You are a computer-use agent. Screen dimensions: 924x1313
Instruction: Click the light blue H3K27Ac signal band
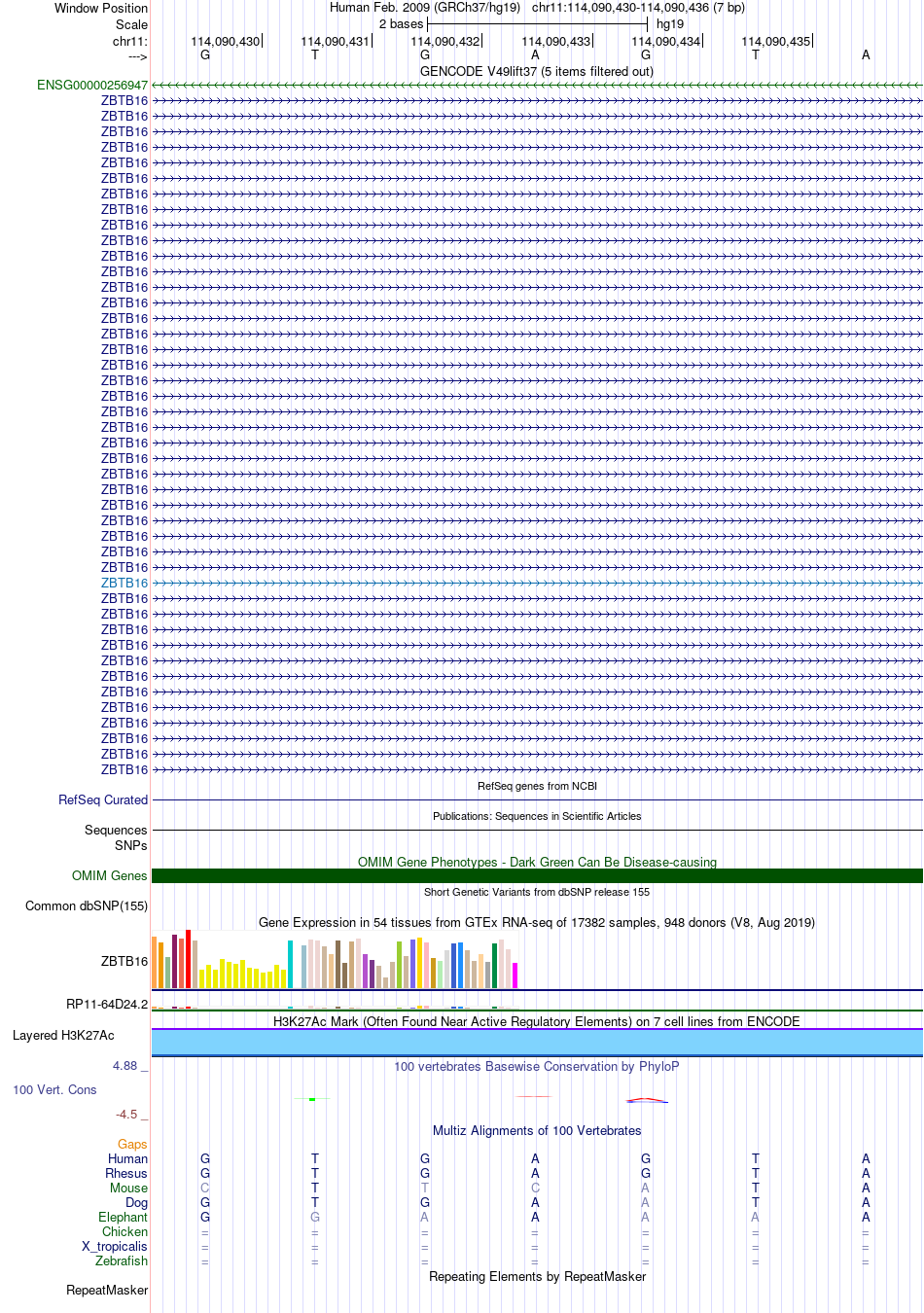coord(537,1043)
